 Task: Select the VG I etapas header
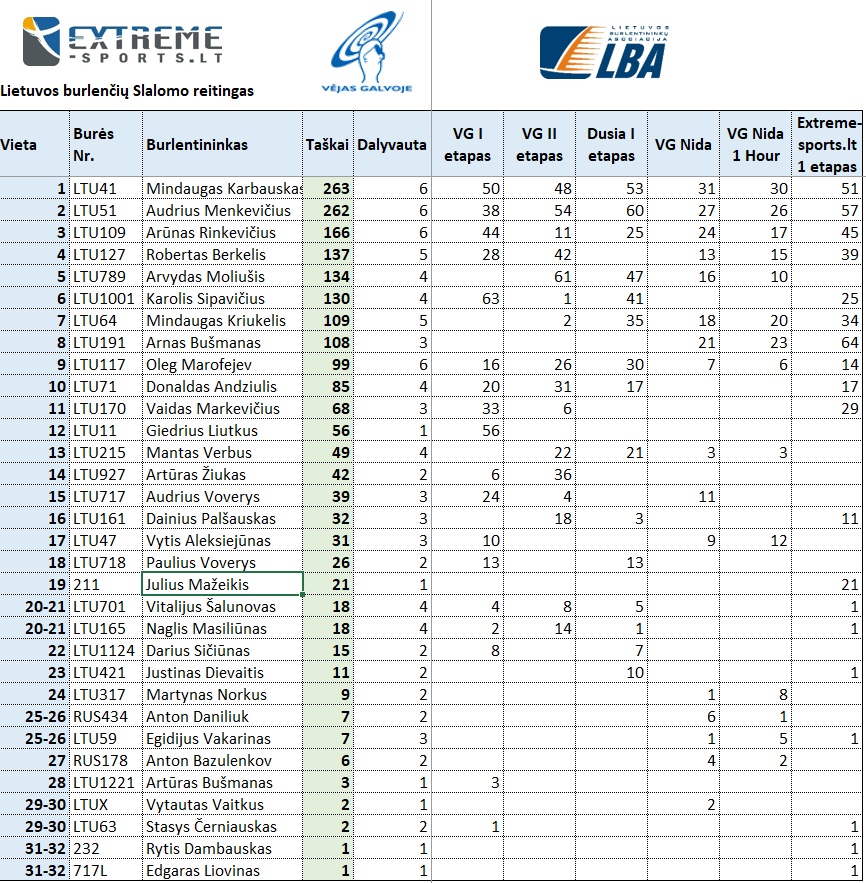point(467,144)
